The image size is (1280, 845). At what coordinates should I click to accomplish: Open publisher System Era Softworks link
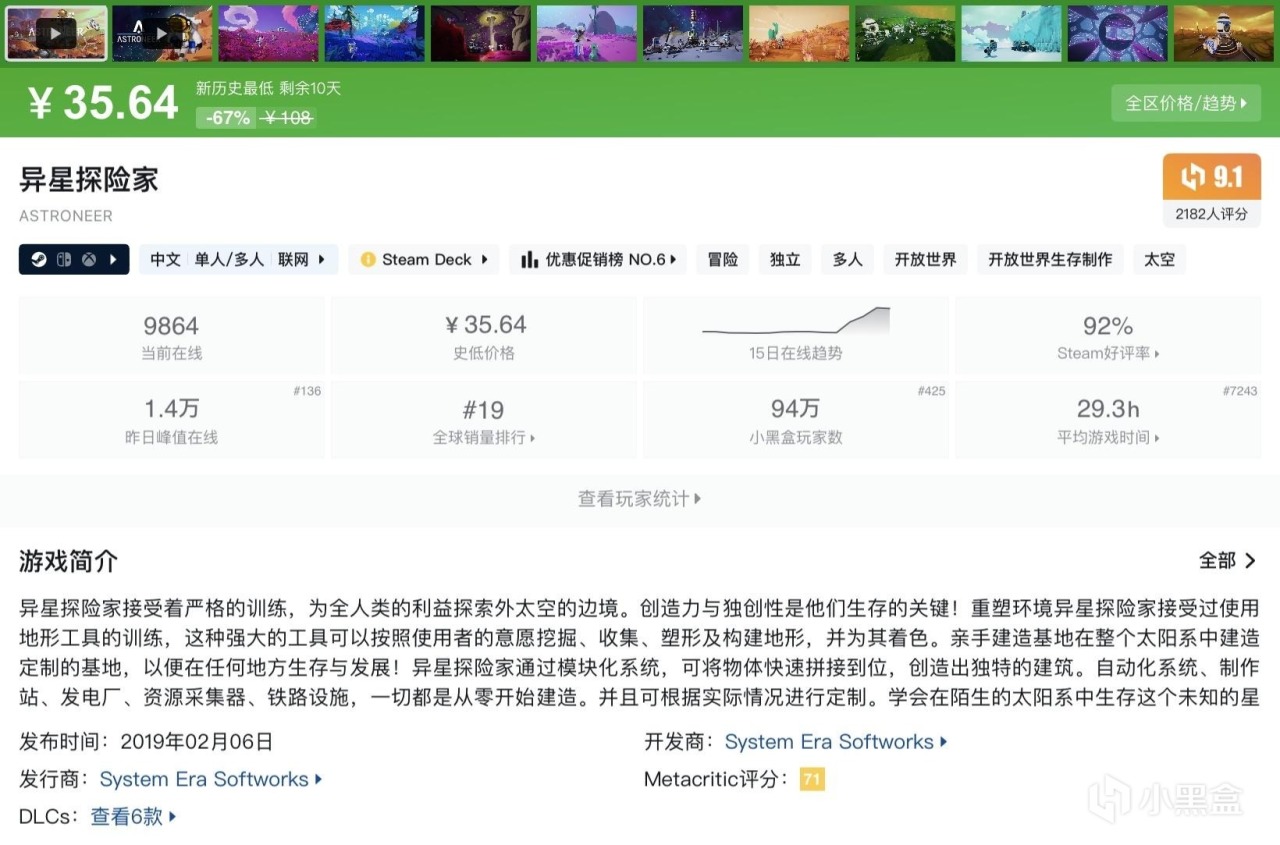pos(211,779)
